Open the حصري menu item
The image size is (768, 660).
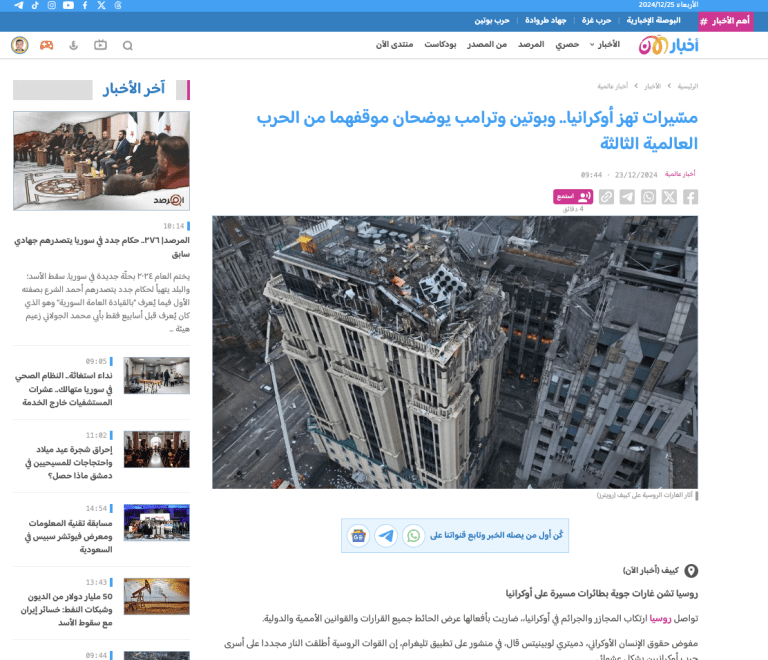pyautogui.click(x=567, y=45)
